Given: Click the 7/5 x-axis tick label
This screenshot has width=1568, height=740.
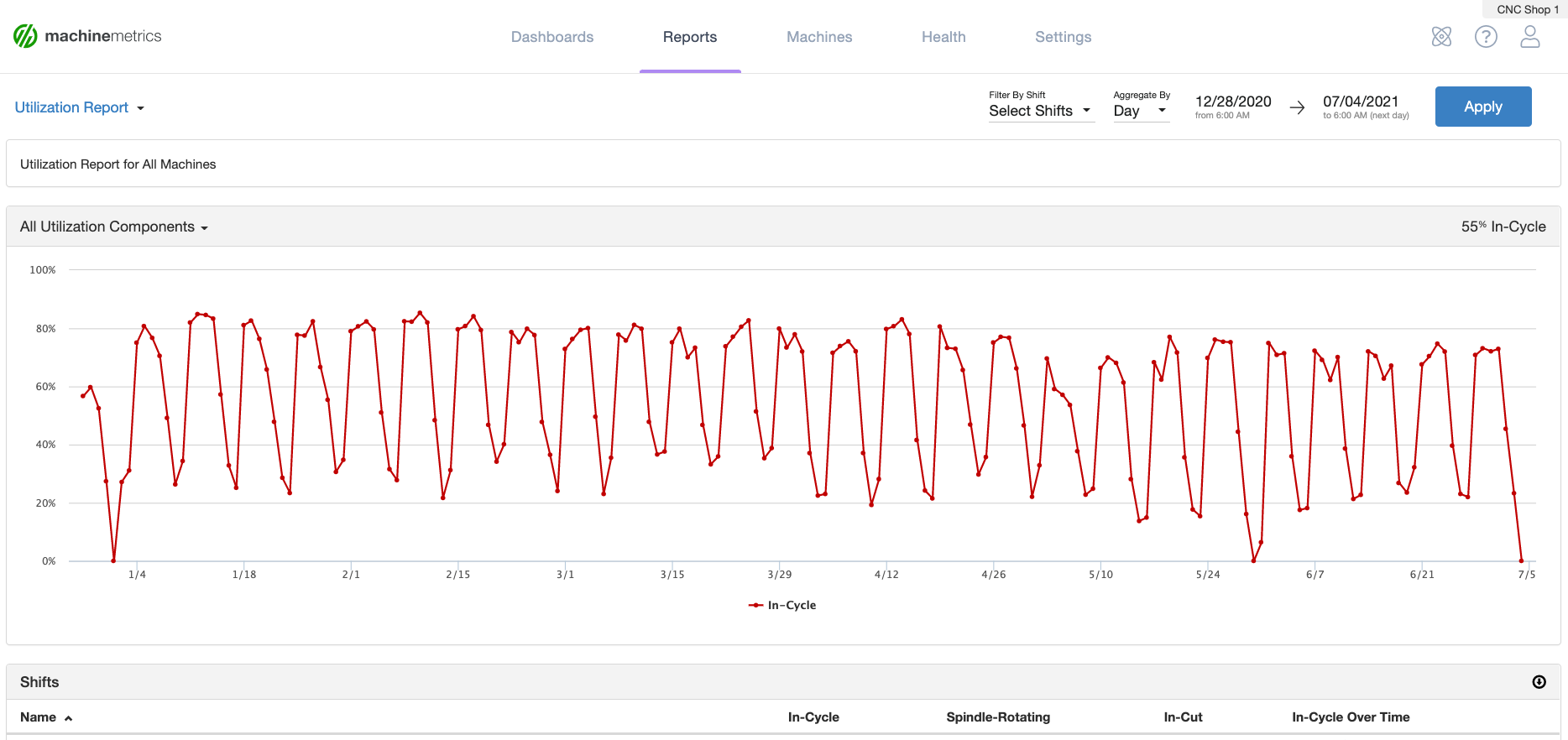Looking at the screenshot, I should click(1526, 575).
